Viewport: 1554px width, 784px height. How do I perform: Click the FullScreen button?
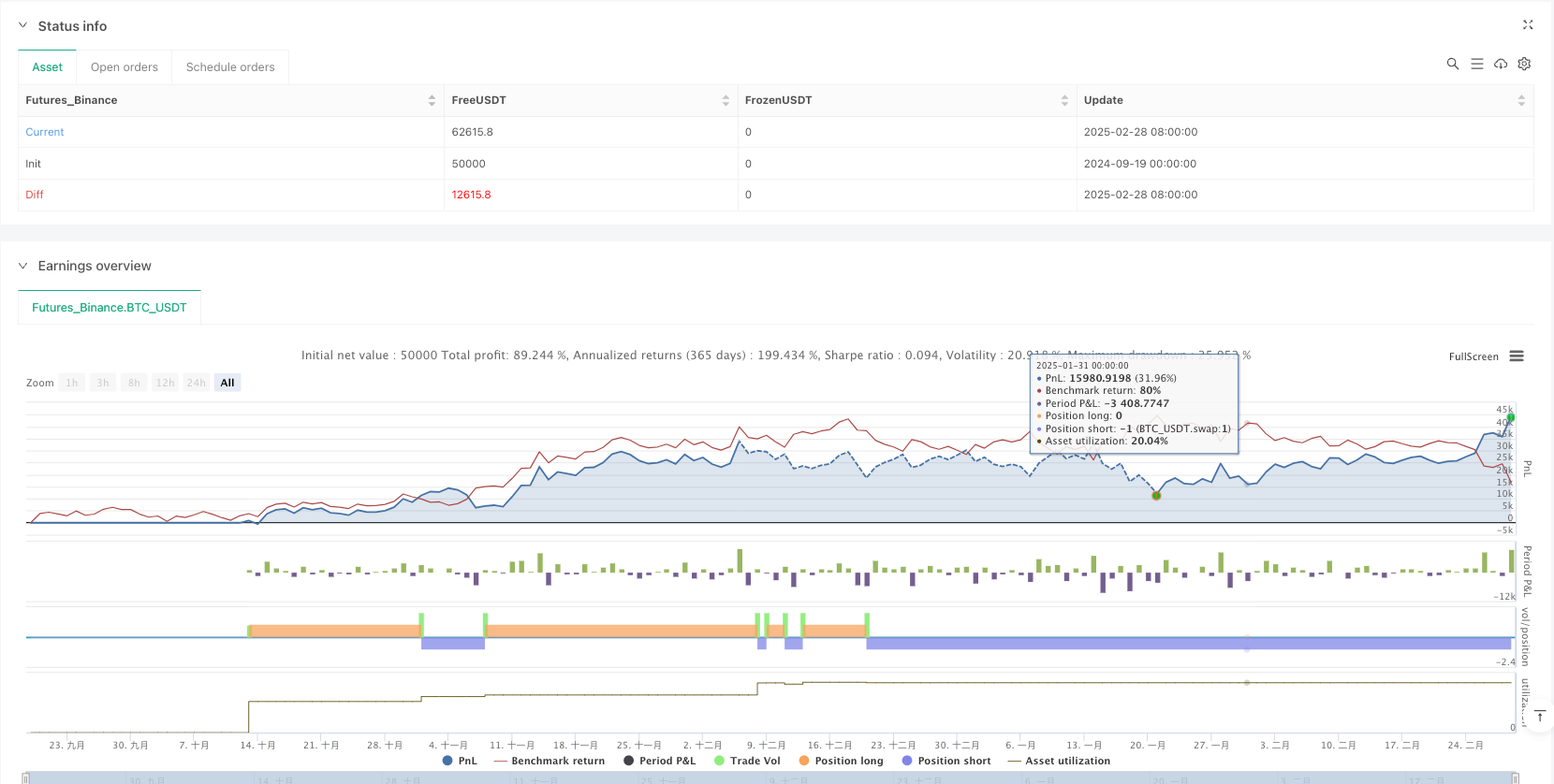[x=1473, y=356]
